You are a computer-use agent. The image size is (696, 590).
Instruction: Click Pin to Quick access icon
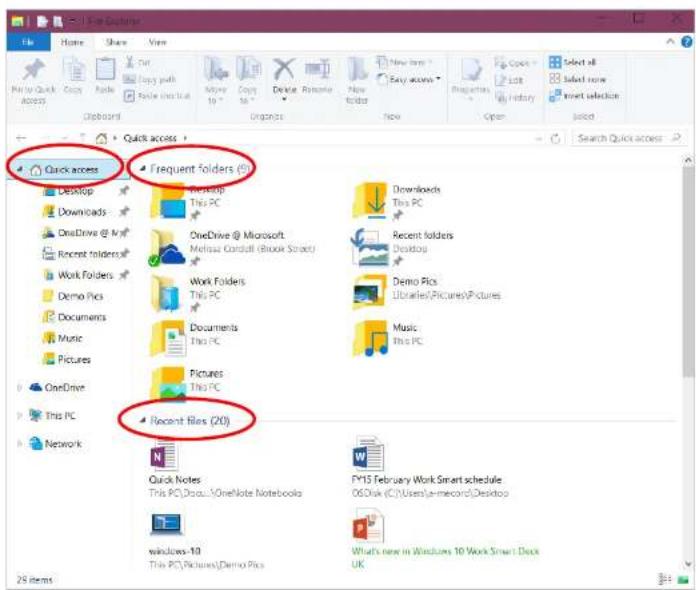(x=34, y=71)
